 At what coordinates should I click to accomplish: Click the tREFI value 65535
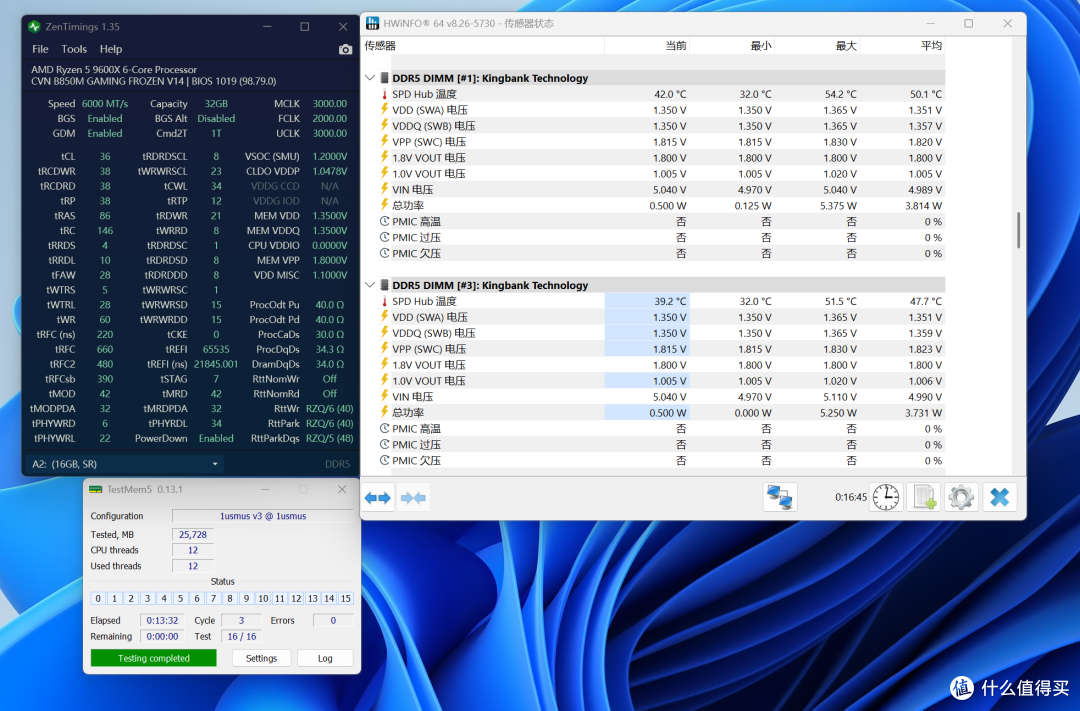click(x=216, y=349)
